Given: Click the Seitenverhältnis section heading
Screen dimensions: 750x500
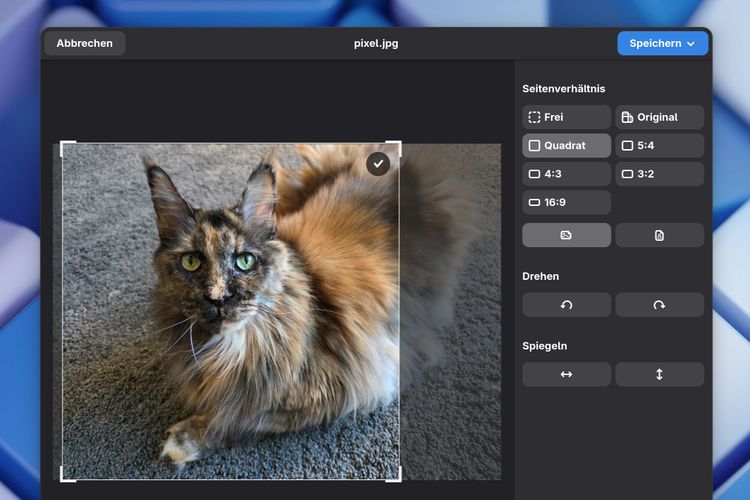Looking at the screenshot, I should 563,89.
